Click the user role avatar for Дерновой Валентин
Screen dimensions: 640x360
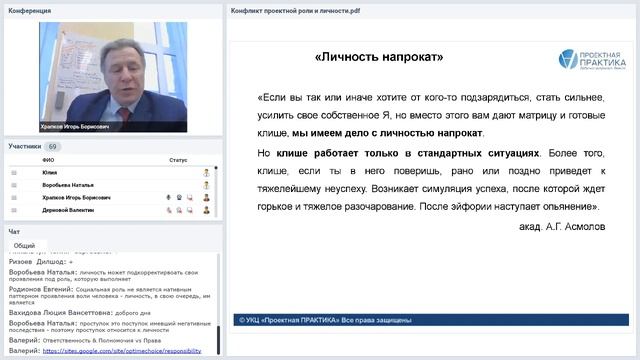207,210
